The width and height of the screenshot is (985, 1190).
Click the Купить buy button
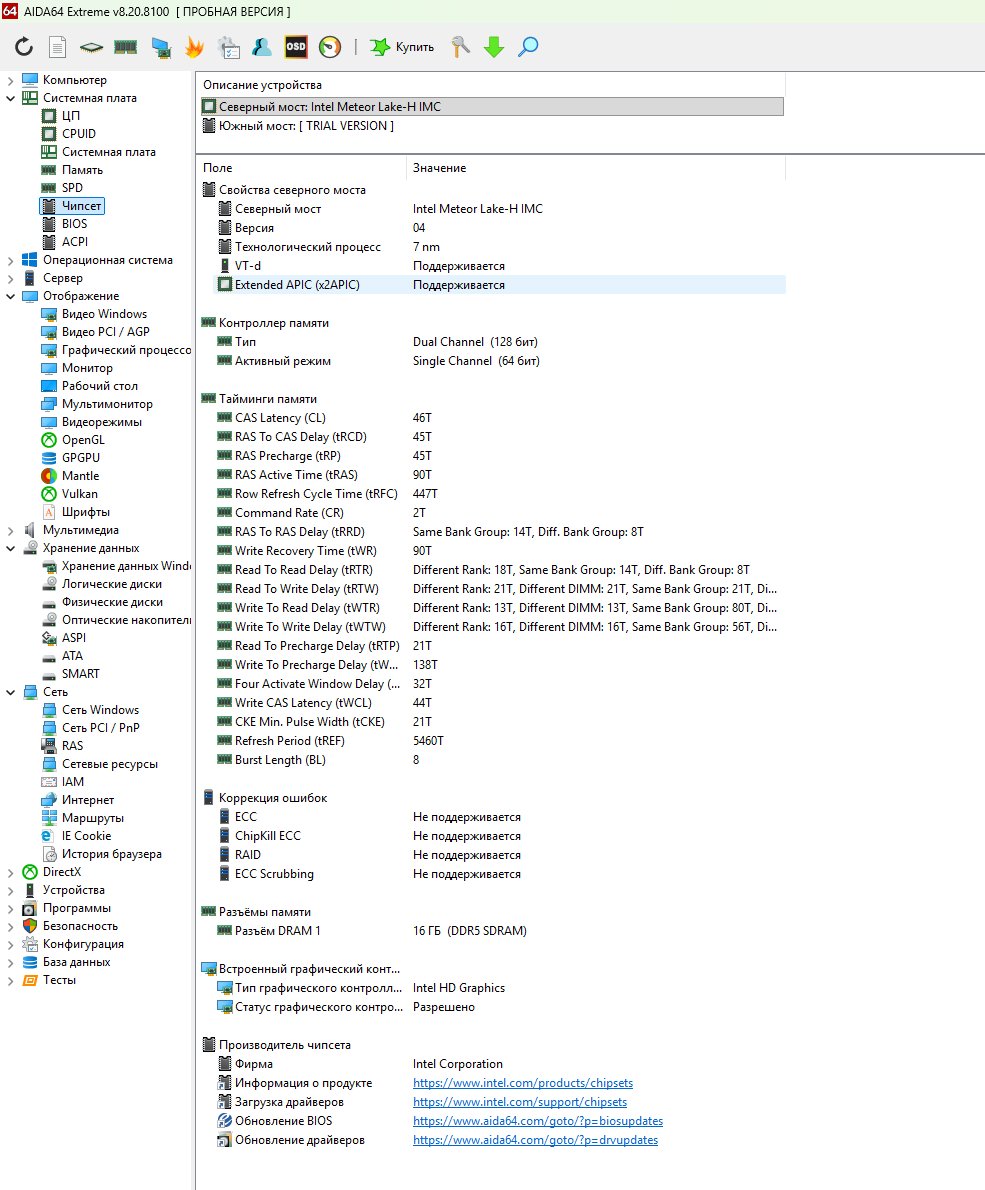pyautogui.click(x=402, y=47)
